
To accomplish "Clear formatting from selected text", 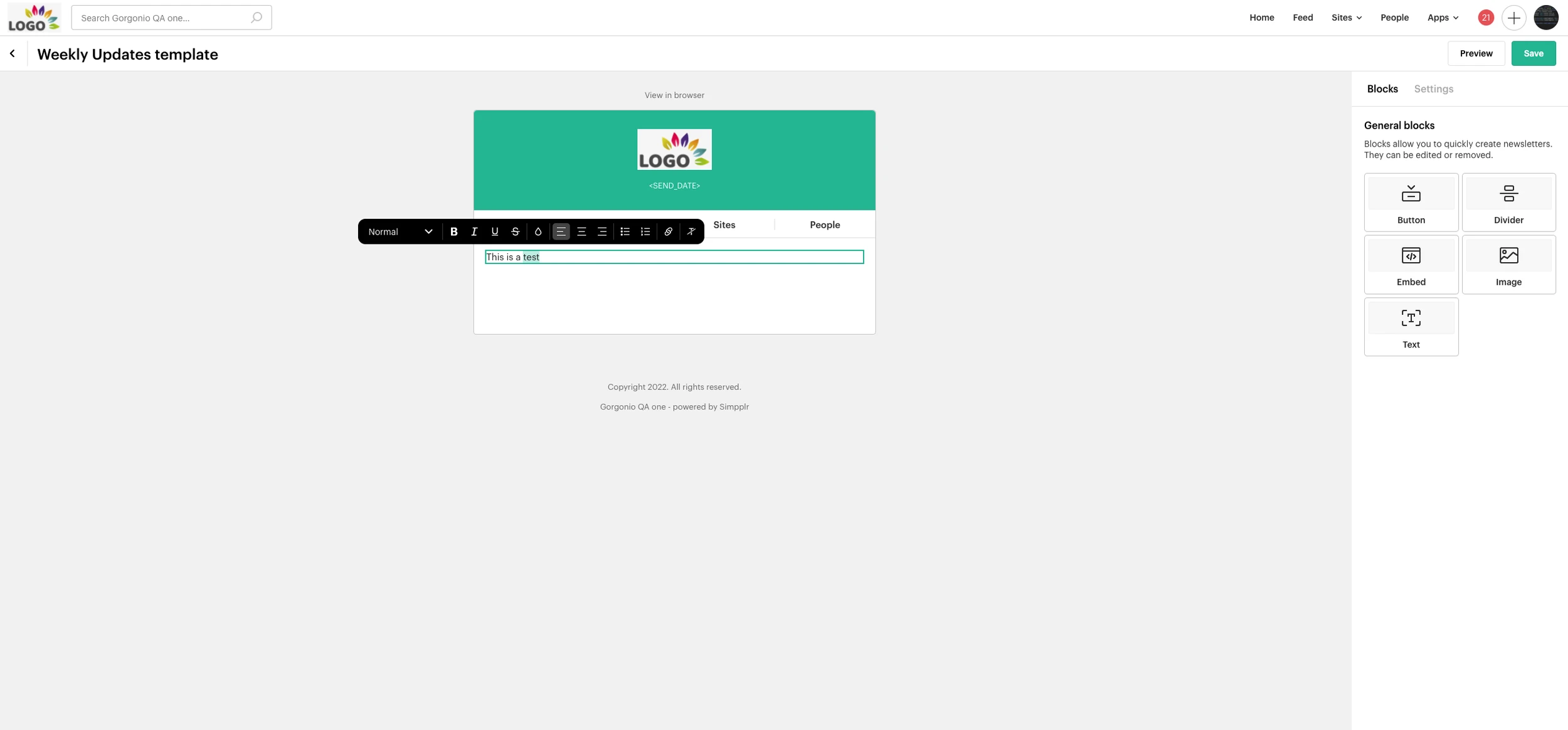I will coord(691,231).
